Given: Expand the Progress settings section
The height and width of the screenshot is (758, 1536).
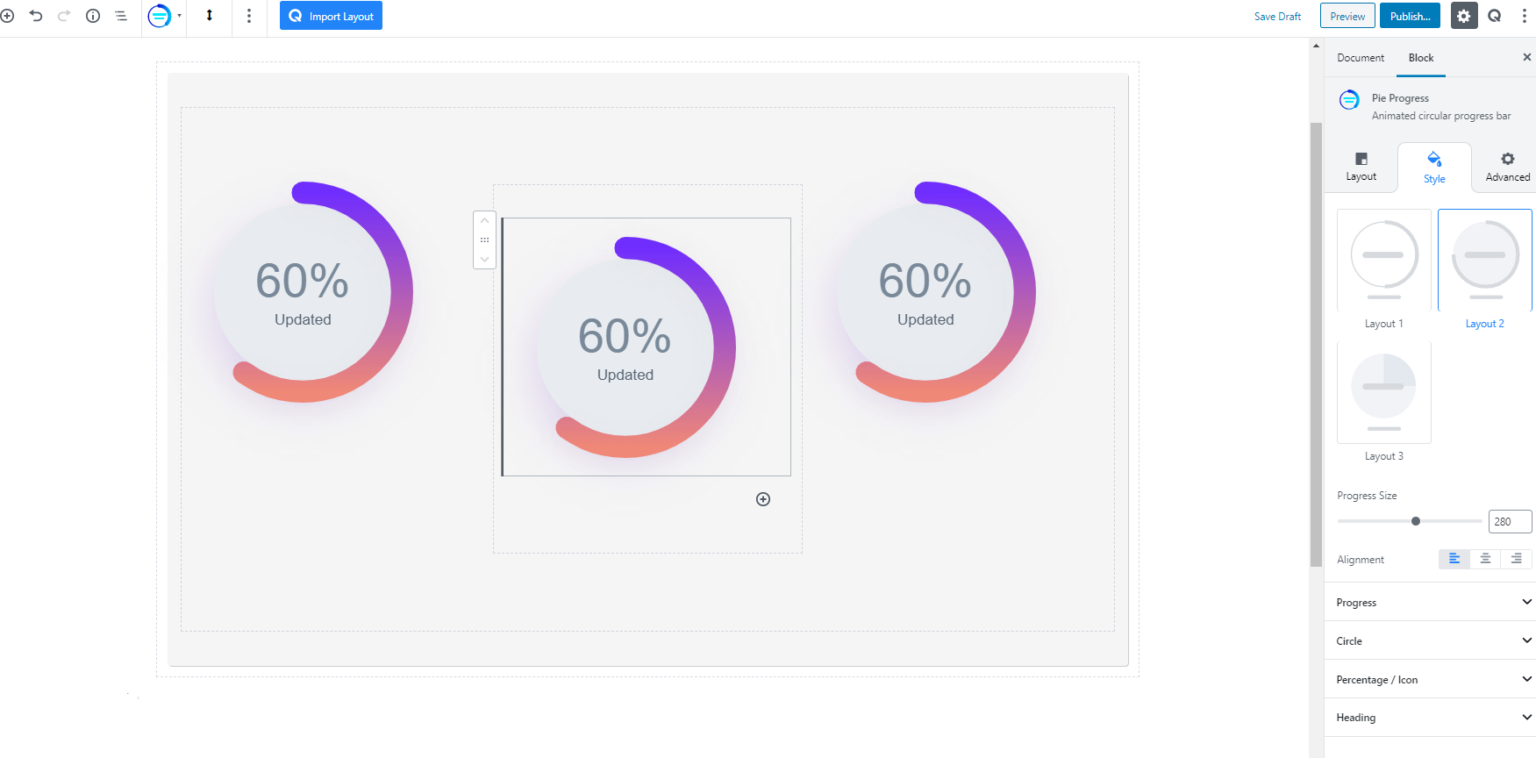Looking at the screenshot, I should (1430, 602).
